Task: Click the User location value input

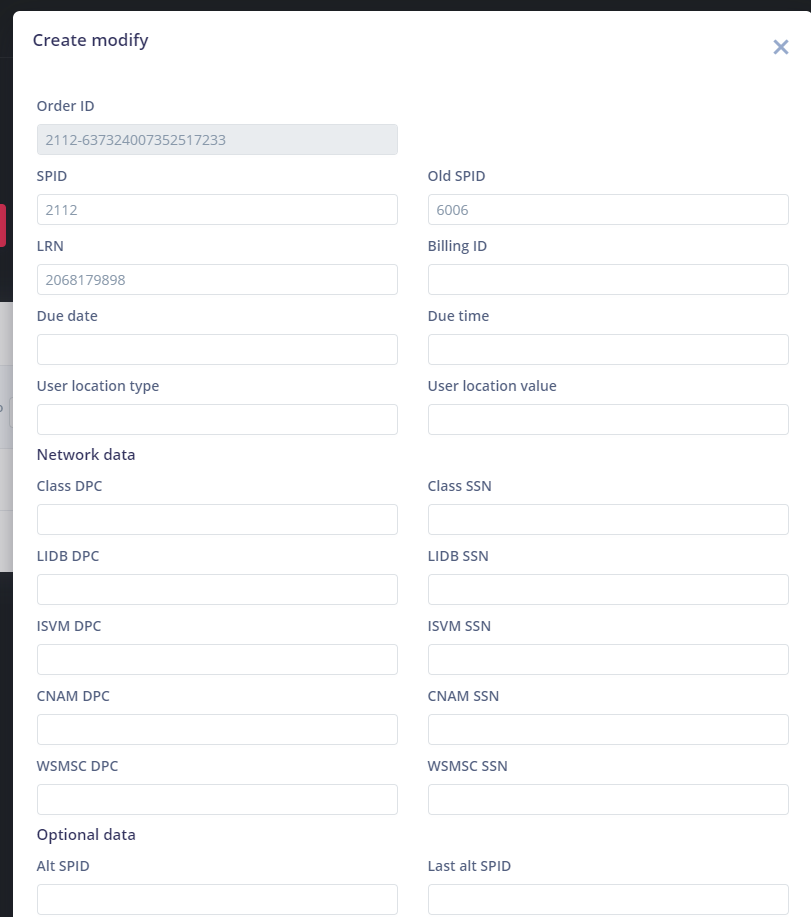Action: [608, 420]
